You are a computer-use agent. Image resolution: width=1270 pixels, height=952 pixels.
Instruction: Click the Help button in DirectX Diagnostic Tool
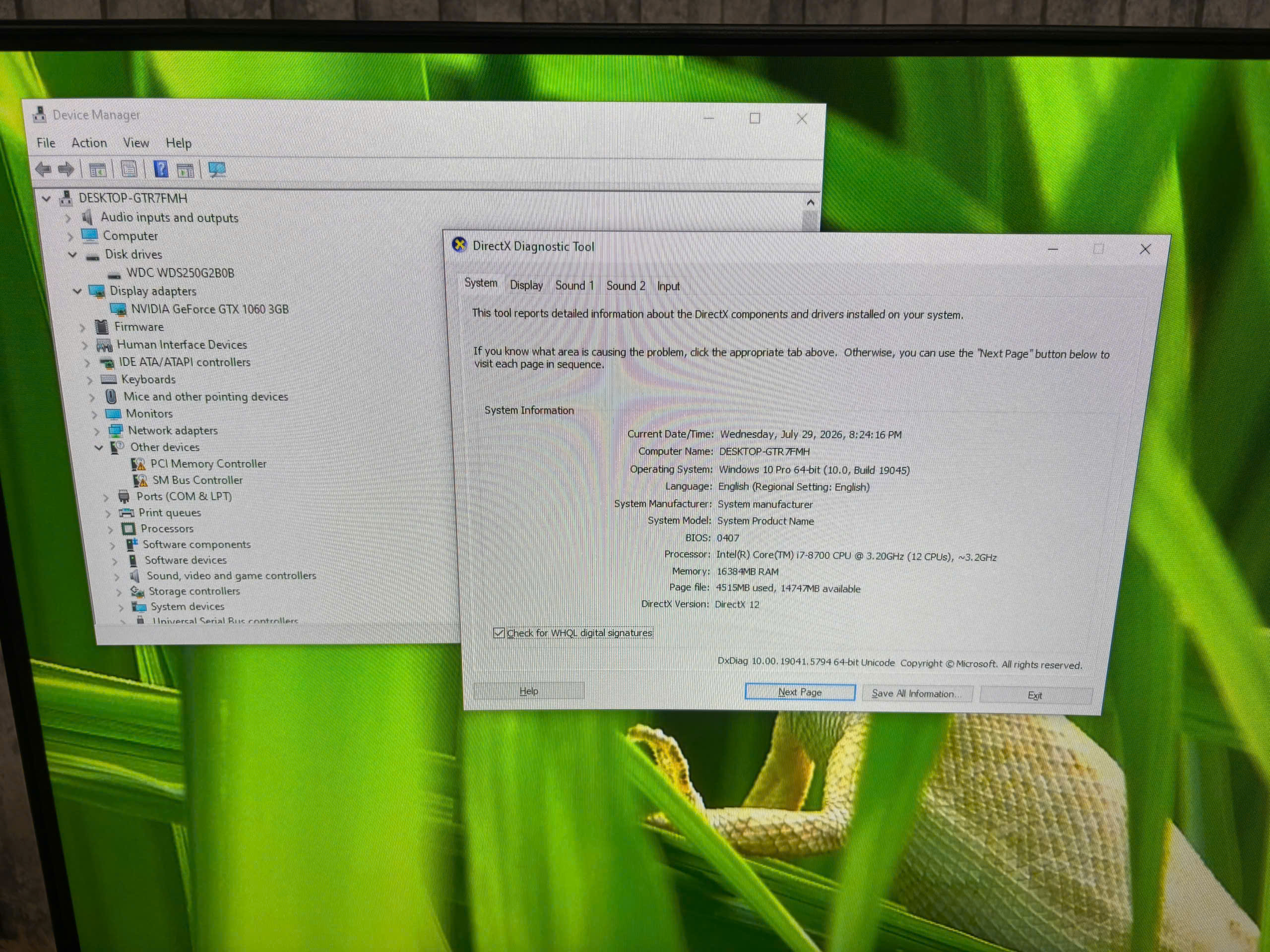pyautogui.click(x=529, y=691)
